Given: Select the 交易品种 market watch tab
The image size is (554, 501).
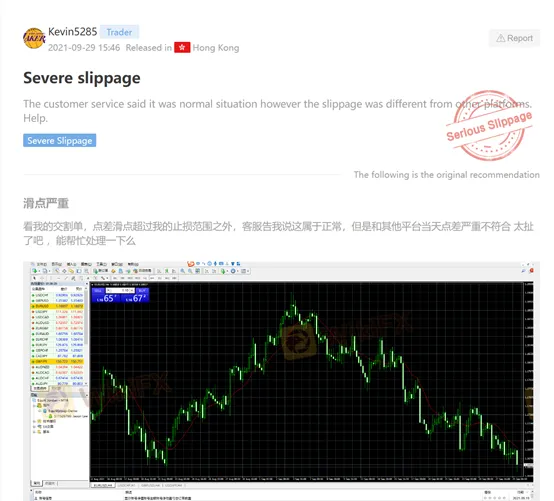Looking at the screenshot, I should coord(40,388).
